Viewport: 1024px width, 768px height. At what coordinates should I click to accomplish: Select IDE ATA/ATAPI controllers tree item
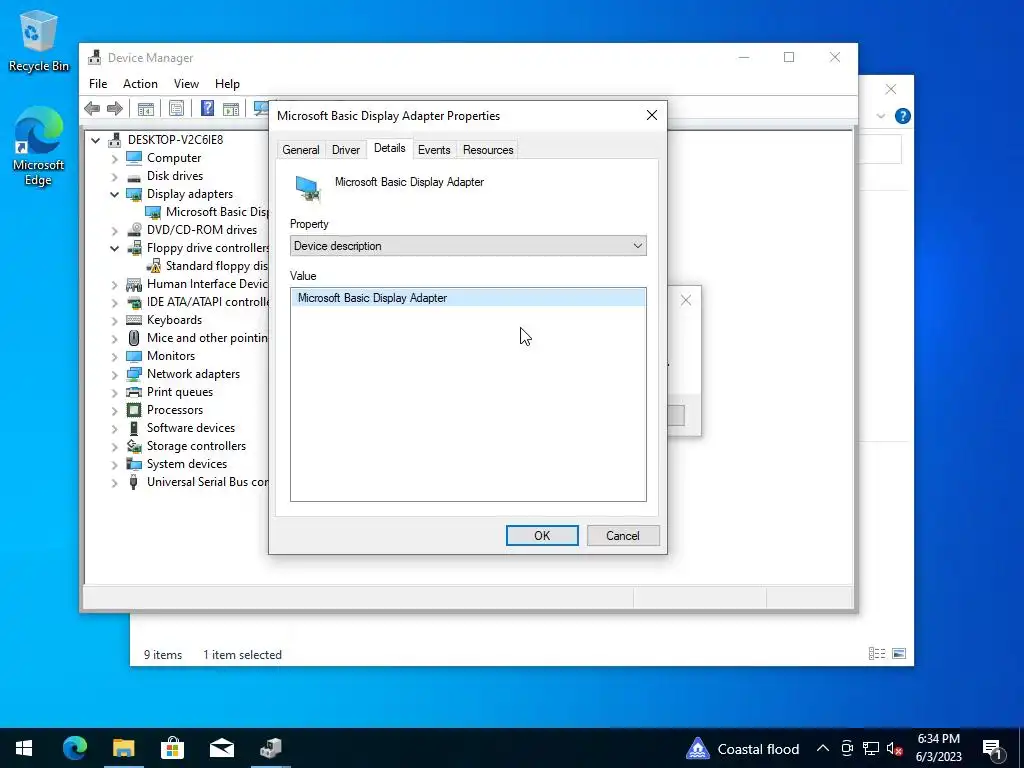pyautogui.click(x=207, y=302)
